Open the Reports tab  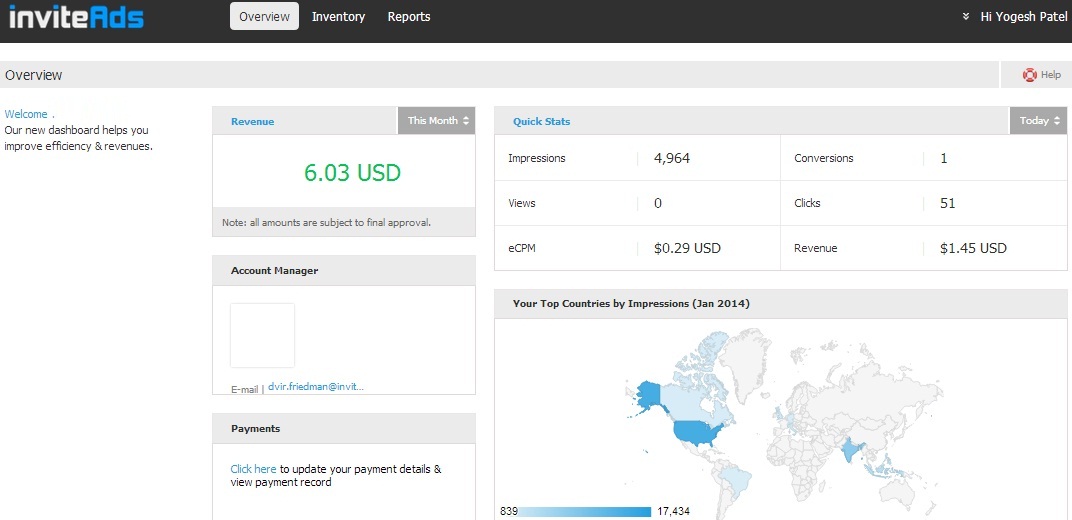[x=409, y=17]
